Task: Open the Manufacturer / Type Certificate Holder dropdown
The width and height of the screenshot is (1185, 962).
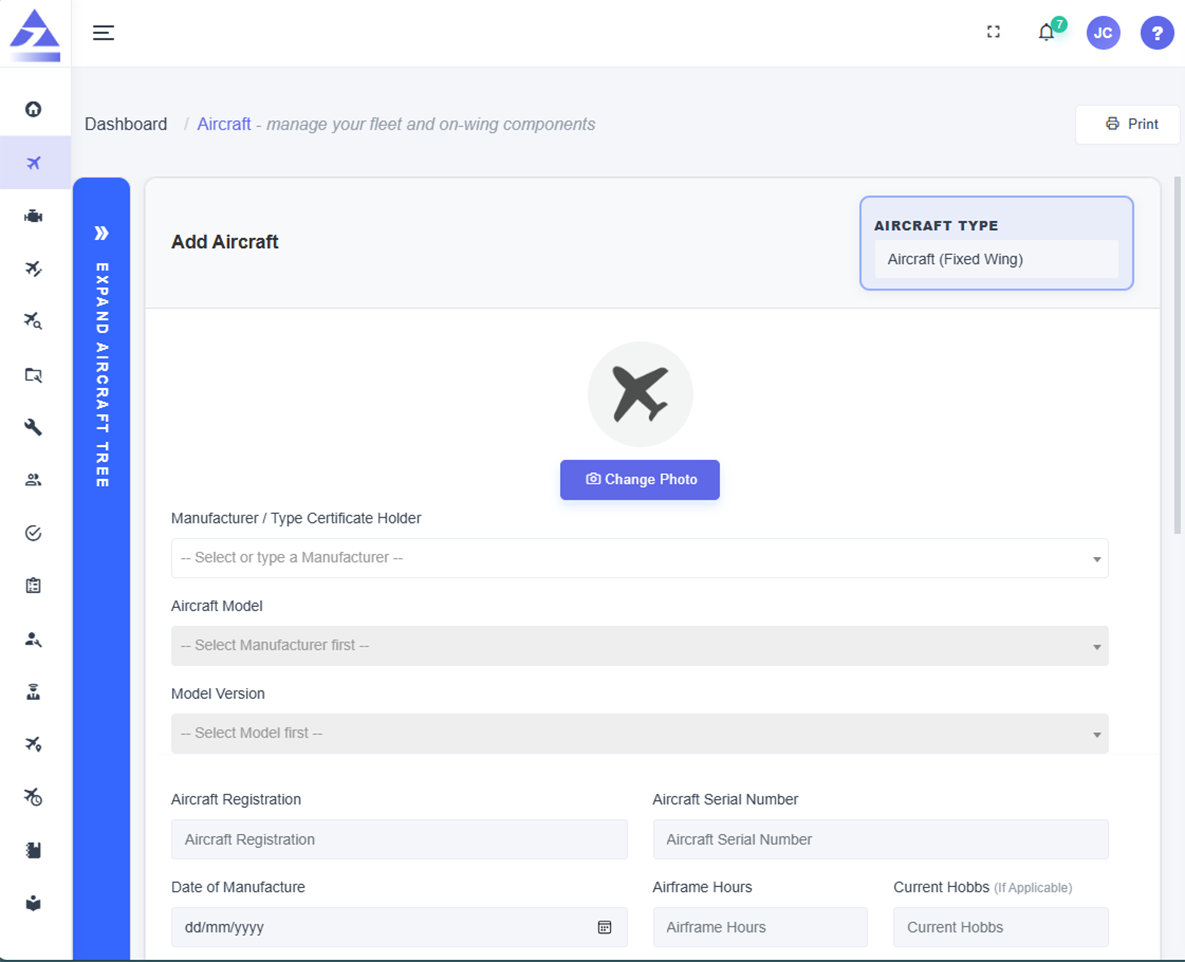Action: tap(639, 558)
